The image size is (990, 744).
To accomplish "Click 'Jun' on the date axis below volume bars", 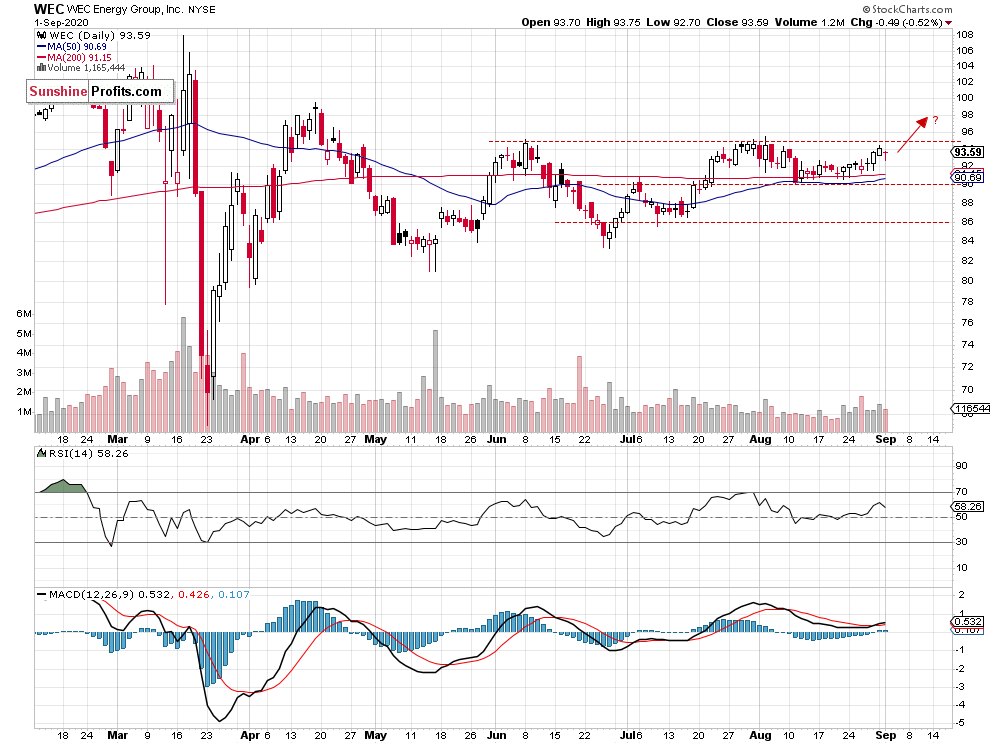I will click(497, 440).
